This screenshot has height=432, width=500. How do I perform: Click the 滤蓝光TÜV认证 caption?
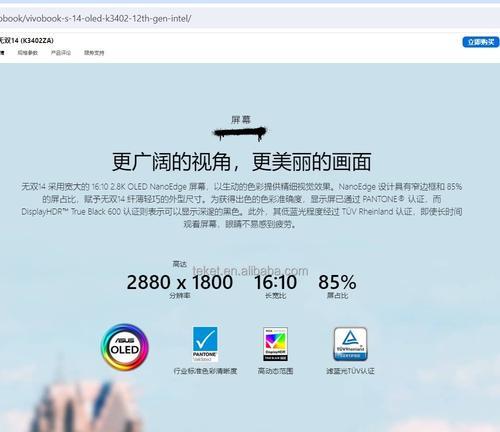[x=350, y=371]
